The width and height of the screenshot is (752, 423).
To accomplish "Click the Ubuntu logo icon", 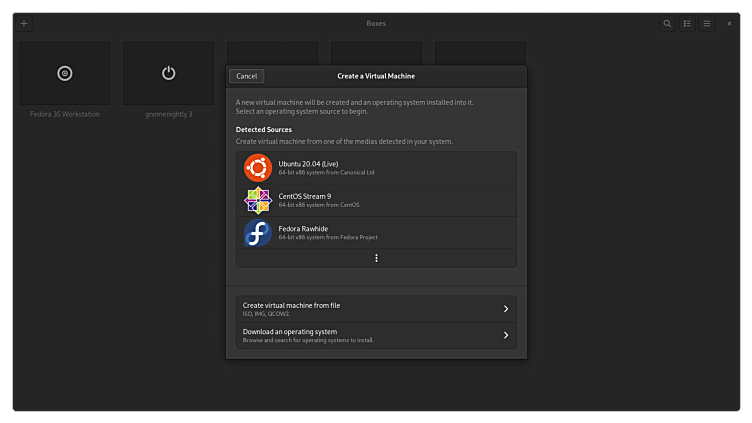I will pos(258,168).
